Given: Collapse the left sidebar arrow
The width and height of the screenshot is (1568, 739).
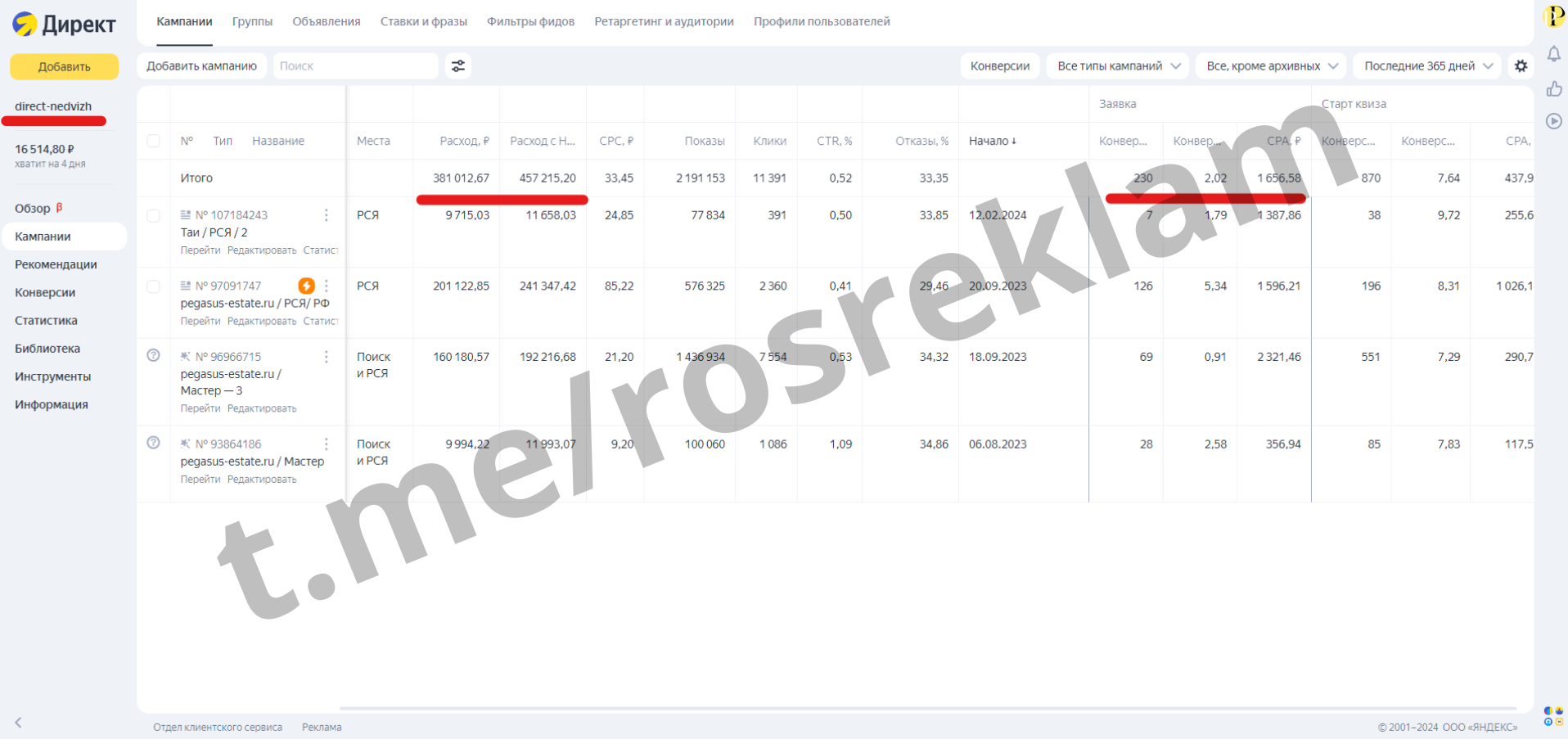Looking at the screenshot, I should click(x=18, y=723).
